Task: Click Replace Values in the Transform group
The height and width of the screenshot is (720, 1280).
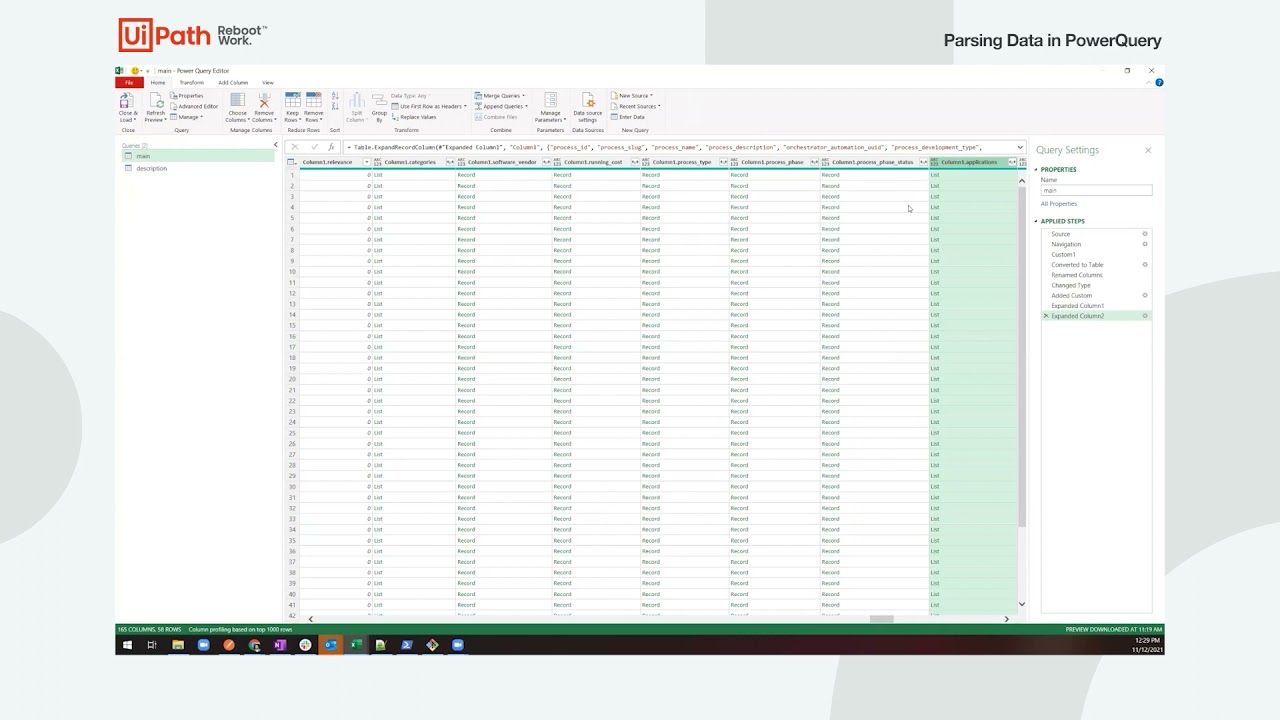Action: click(x=414, y=117)
